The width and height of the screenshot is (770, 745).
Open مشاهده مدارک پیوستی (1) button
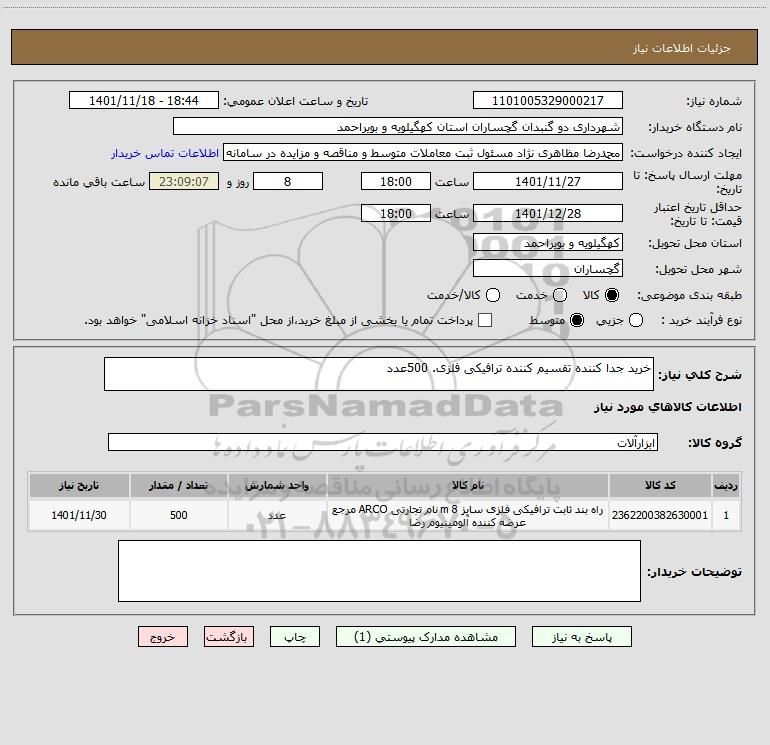426,637
